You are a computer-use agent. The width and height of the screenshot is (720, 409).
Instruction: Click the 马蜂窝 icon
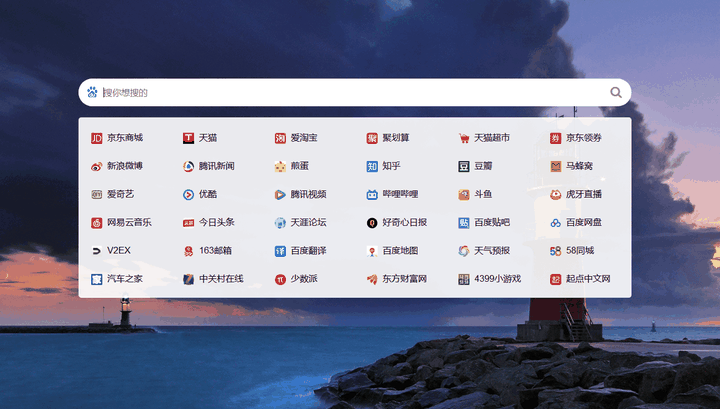click(x=556, y=166)
